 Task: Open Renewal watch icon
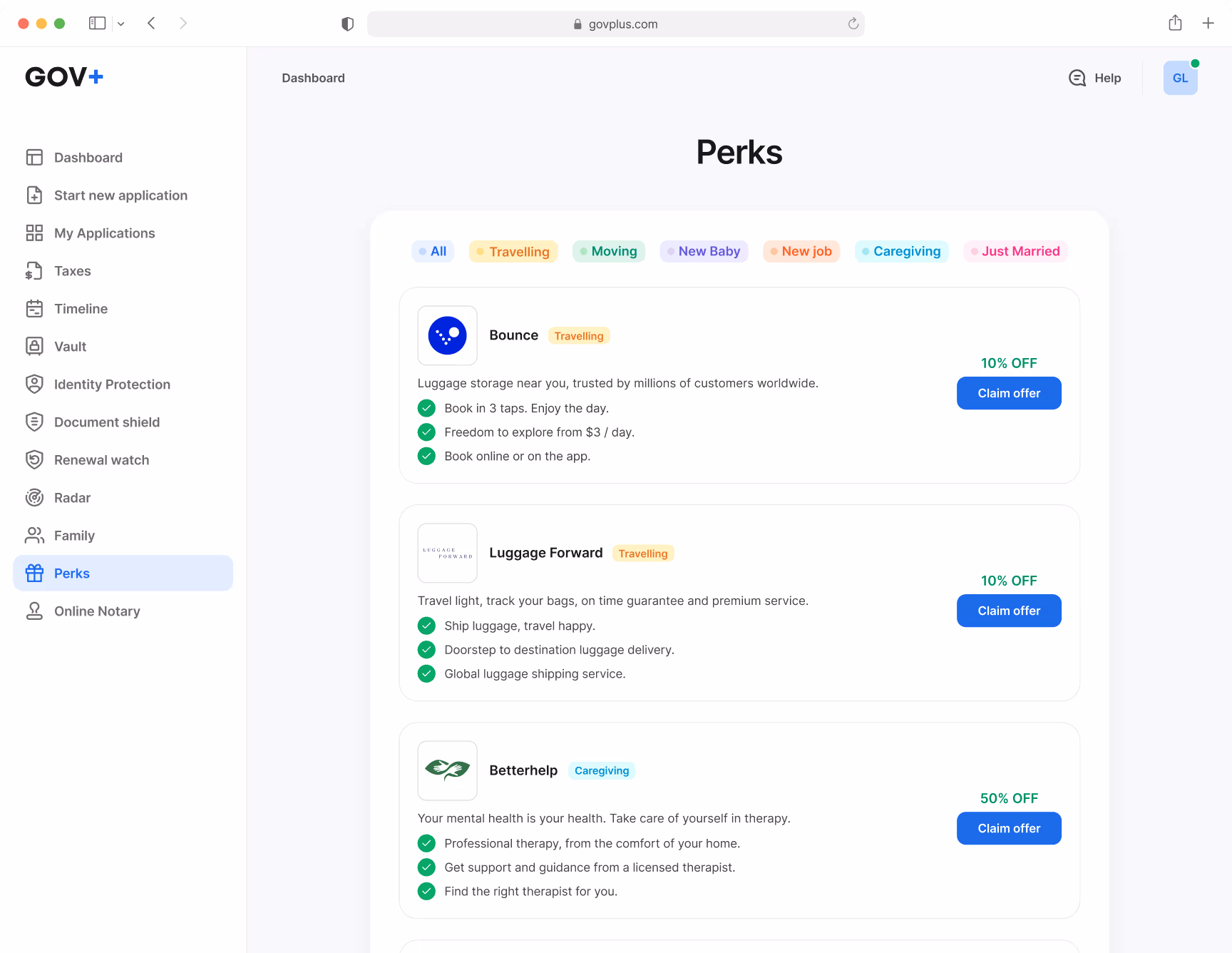tap(34, 460)
